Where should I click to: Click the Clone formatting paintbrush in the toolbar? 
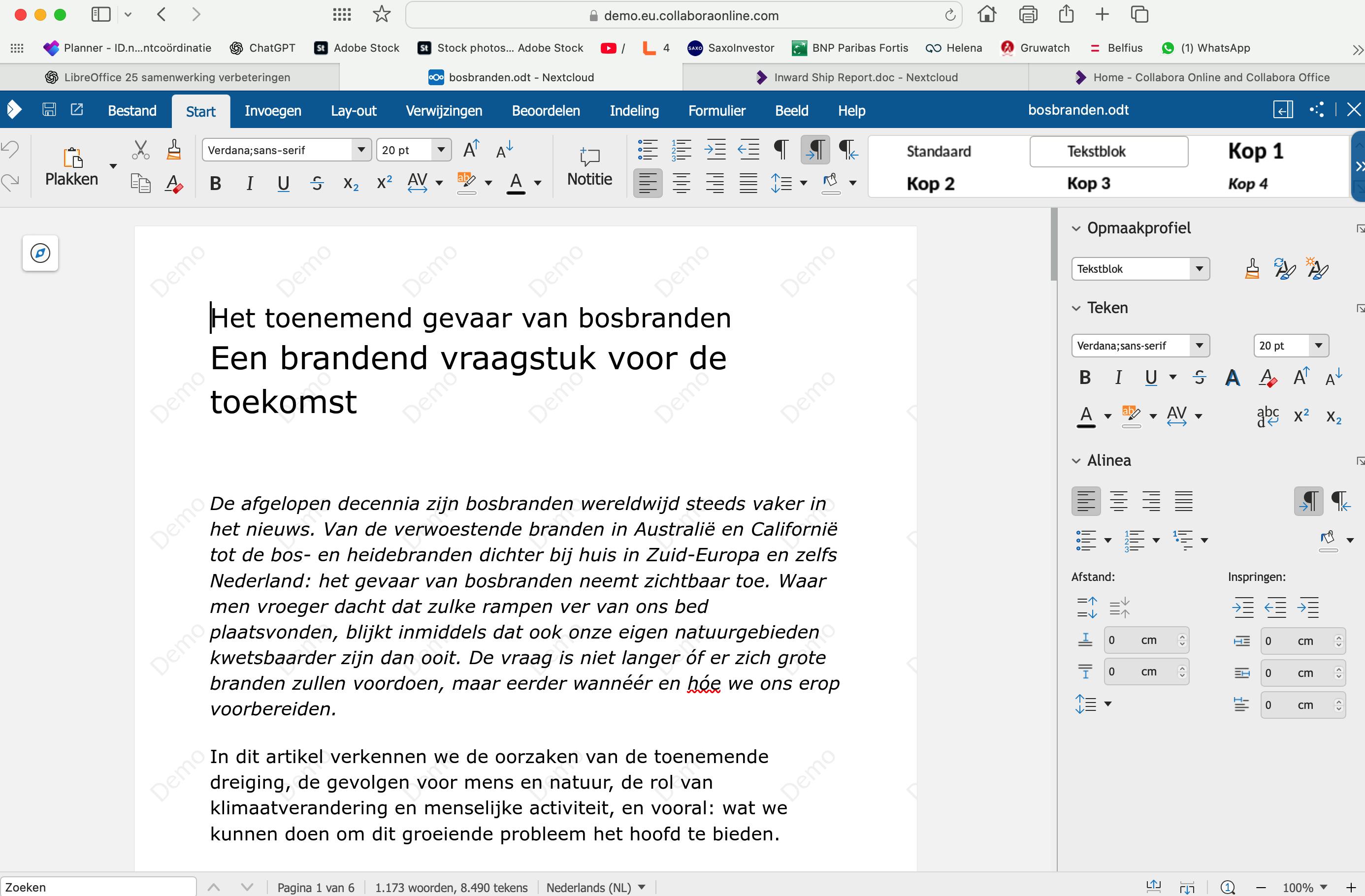point(174,150)
